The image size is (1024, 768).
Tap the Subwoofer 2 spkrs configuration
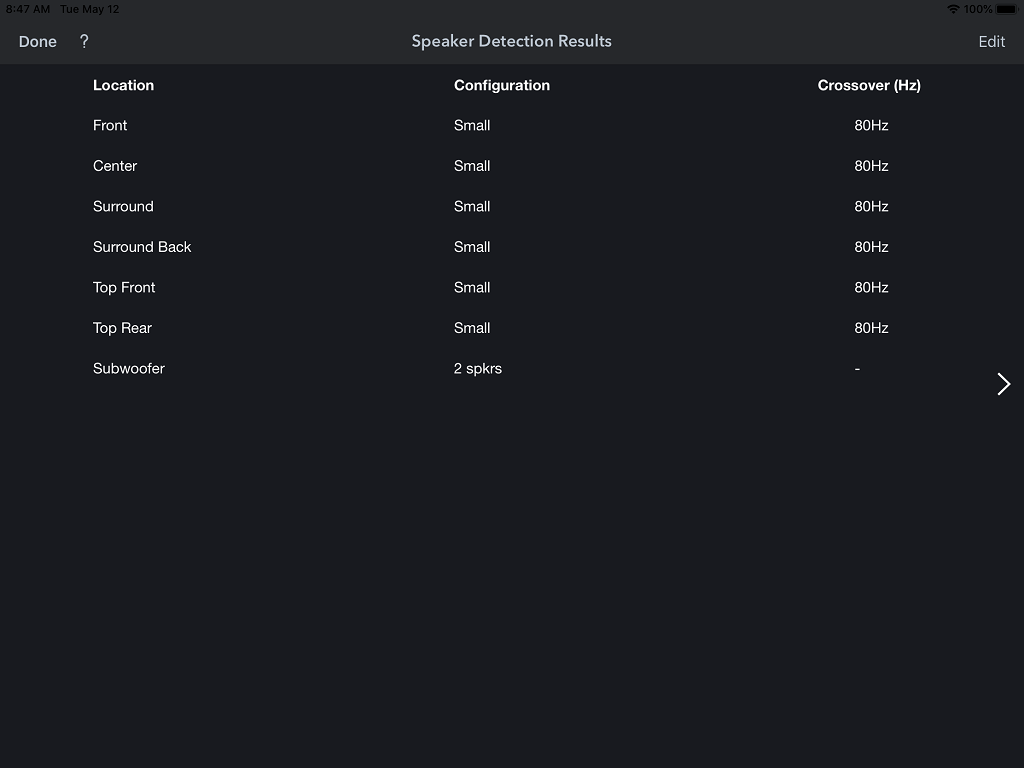click(477, 368)
